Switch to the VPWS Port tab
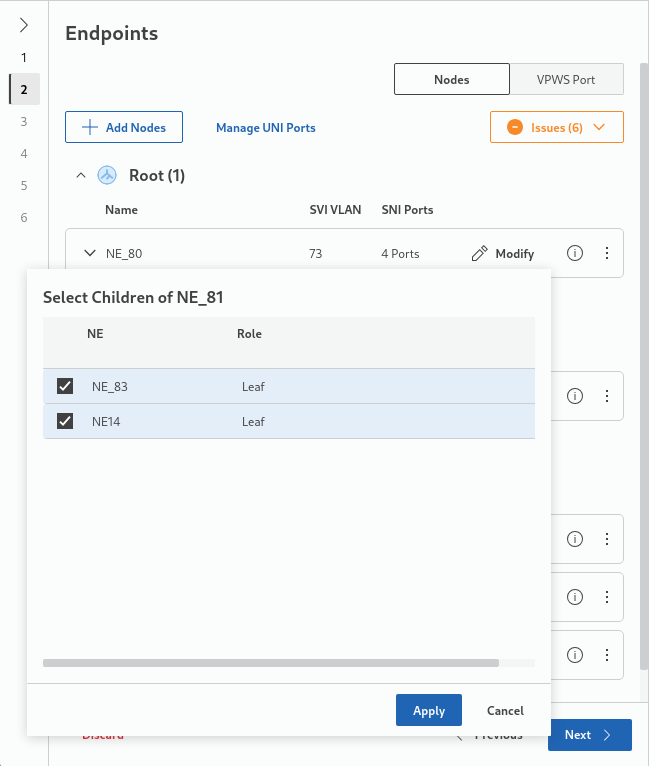Screen dimensions: 649x766 pyautogui.click(x=566, y=80)
